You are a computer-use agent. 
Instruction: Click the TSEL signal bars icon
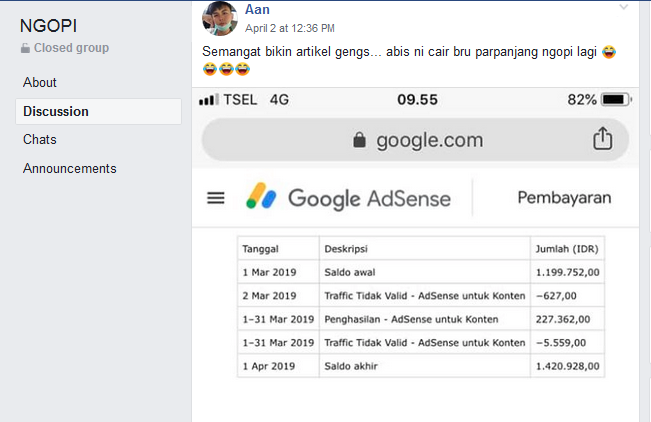coord(209,100)
